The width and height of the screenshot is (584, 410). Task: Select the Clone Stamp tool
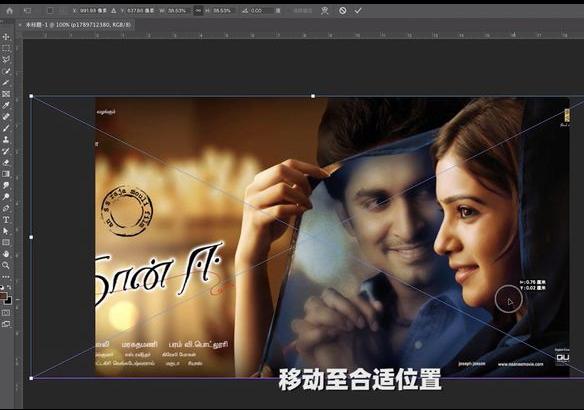pyautogui.click(x=6, y=140)
